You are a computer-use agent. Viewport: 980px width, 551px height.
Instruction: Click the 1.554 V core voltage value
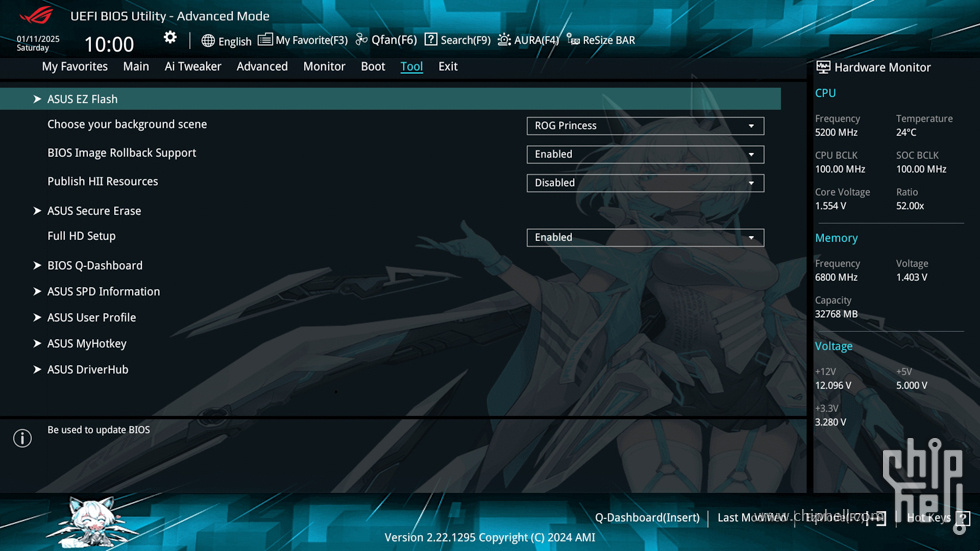pos(831,206)
